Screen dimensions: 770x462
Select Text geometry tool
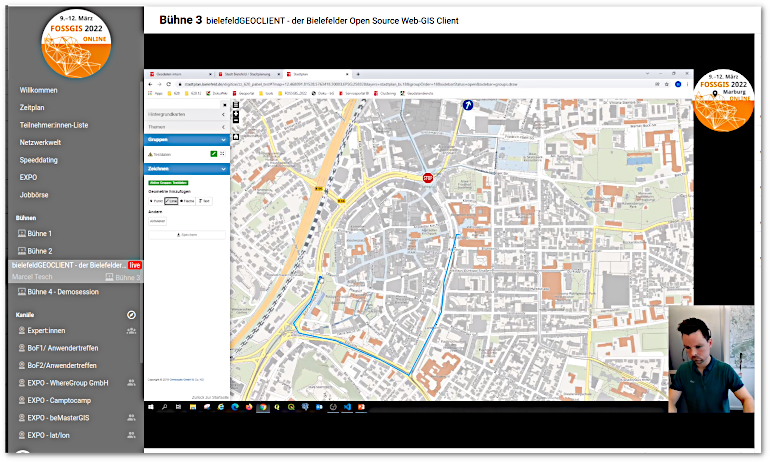pos(204,201)
